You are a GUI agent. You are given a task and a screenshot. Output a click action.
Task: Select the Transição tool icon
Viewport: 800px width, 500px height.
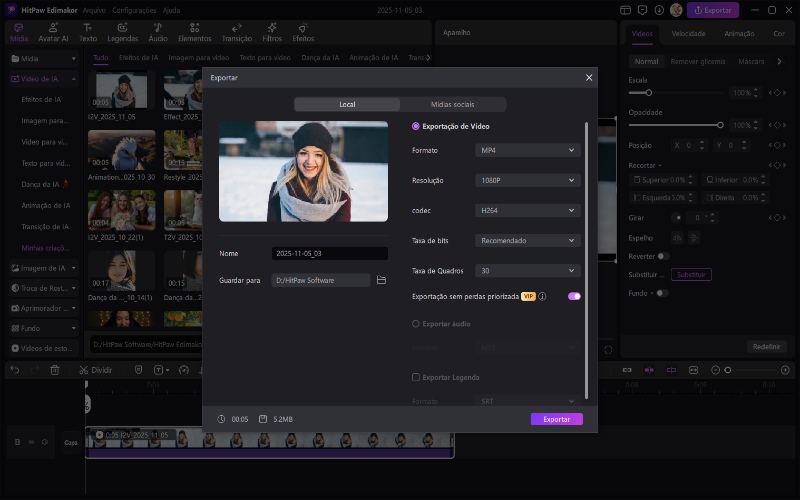(236, 32)
